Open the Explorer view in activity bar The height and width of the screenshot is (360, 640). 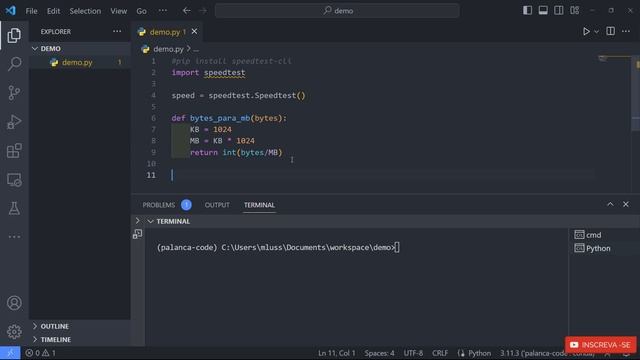pos(14,35)
